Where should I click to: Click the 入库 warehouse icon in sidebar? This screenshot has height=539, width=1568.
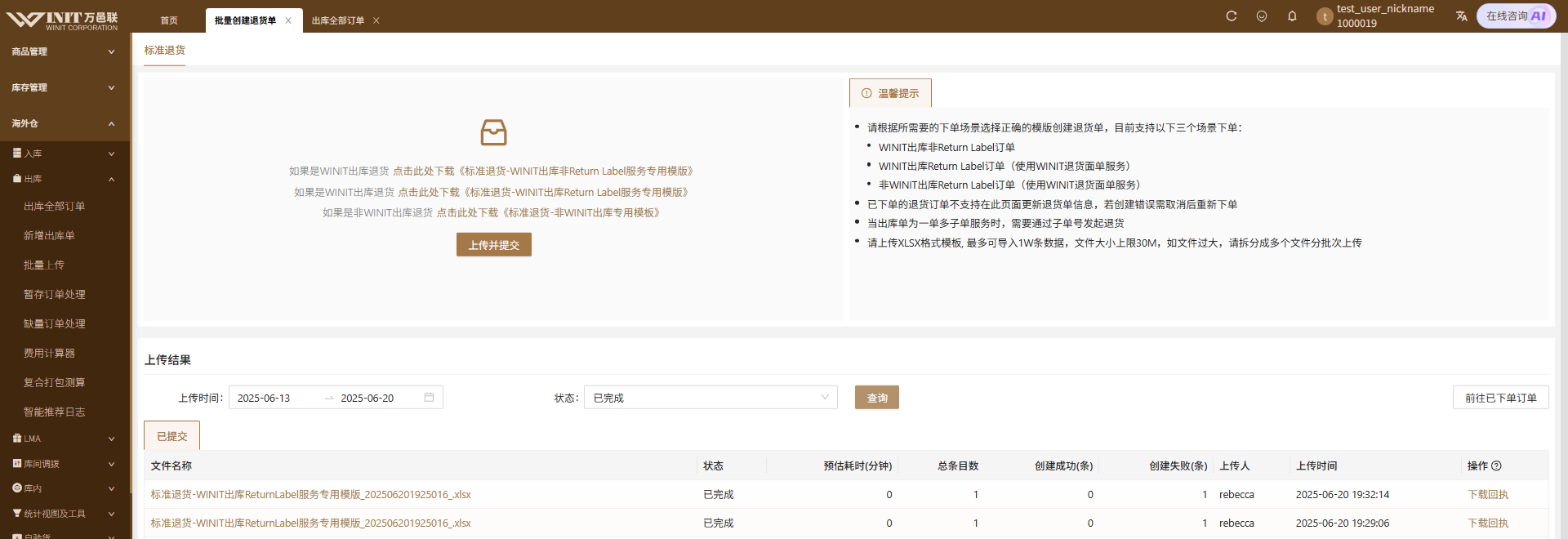point(17,153)
